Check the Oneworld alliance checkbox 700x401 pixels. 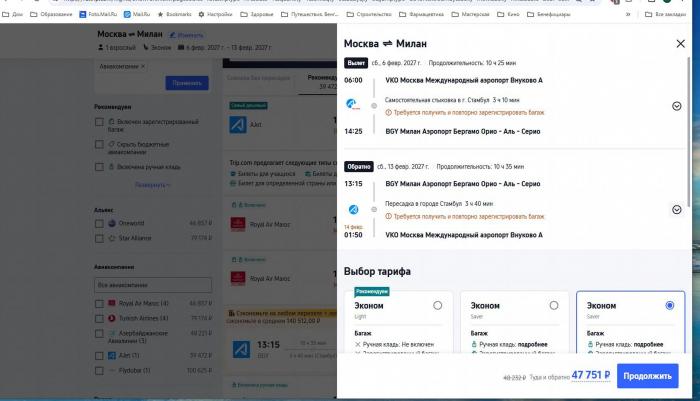[99, 223]
